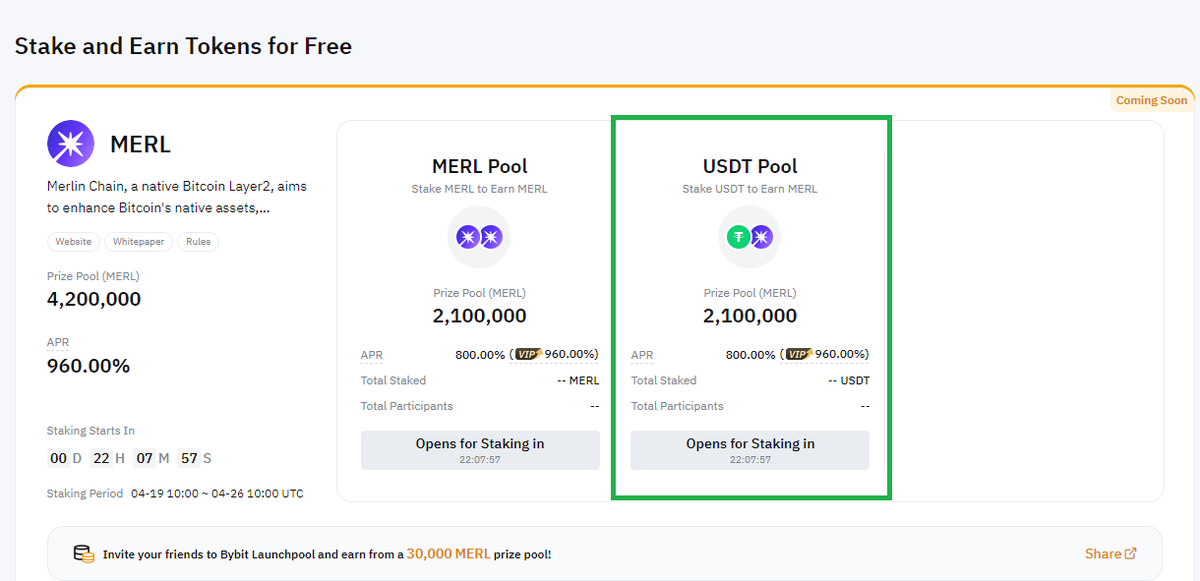
Task: Click Stake MERL to Earn MERL subtitle
Action: (x=480, y=189)
